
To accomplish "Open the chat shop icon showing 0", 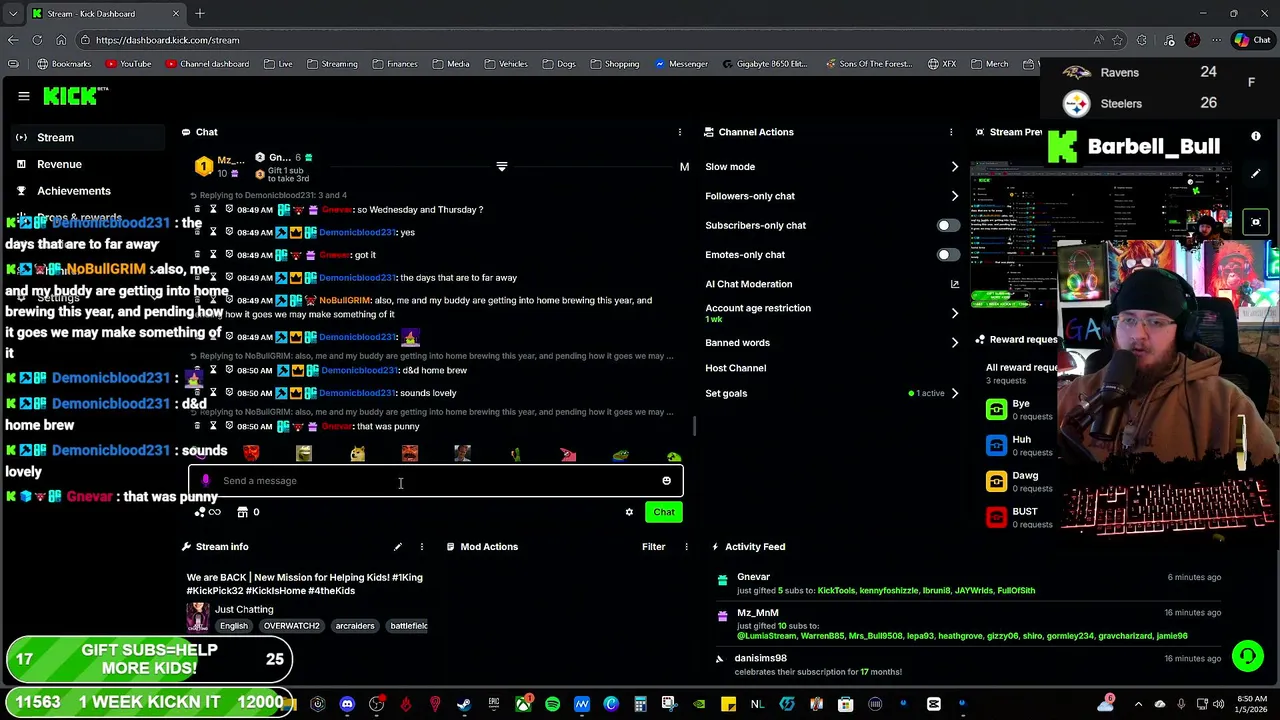I will pyautogui.click(x=242, y=512).
